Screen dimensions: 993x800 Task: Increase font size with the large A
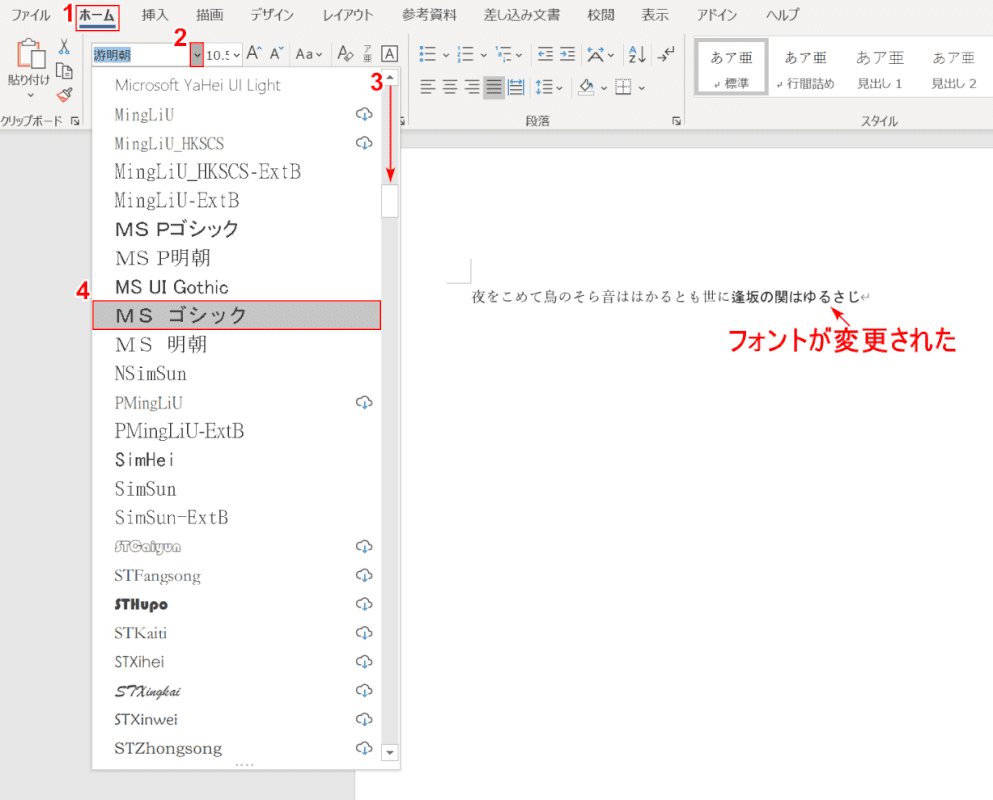(254, 53)
